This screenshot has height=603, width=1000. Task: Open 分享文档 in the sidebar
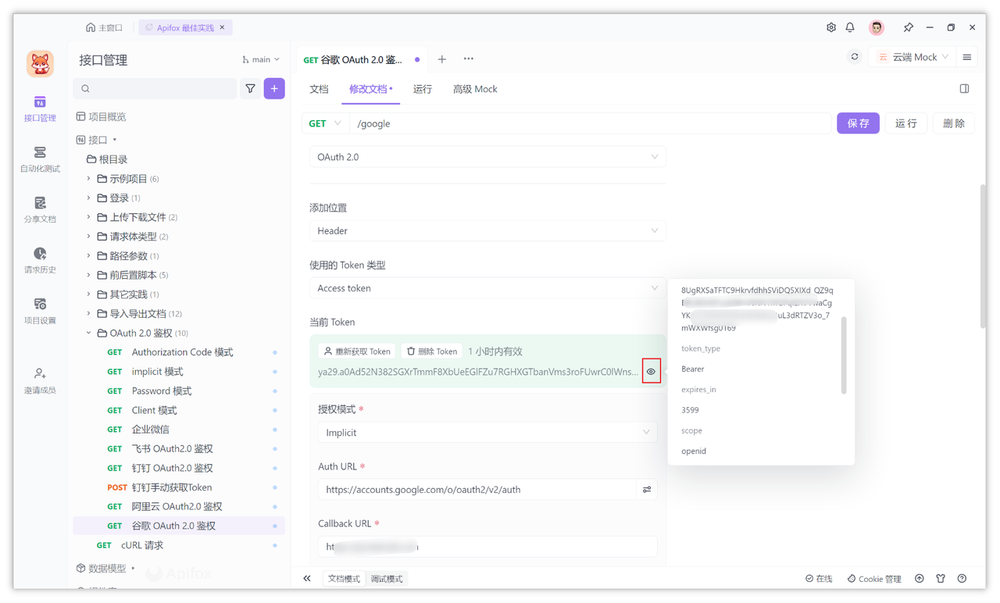point(40,210)
